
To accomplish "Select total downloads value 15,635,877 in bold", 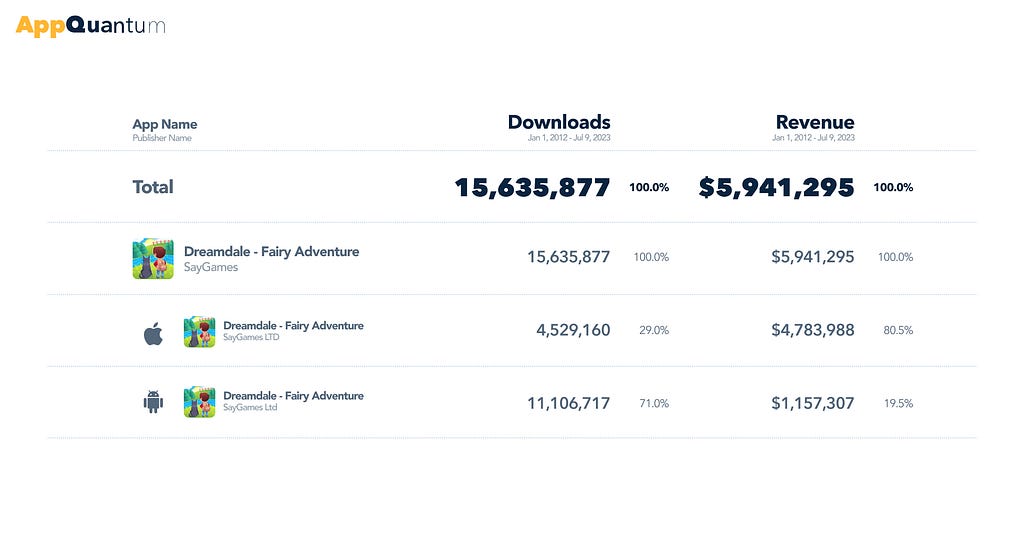I will [532, 187].
